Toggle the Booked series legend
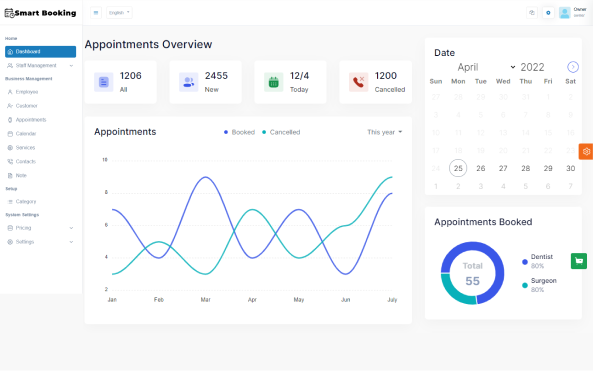Image resolution: width=593 pixels, height=371 pixels. click(x=239, y=132)
